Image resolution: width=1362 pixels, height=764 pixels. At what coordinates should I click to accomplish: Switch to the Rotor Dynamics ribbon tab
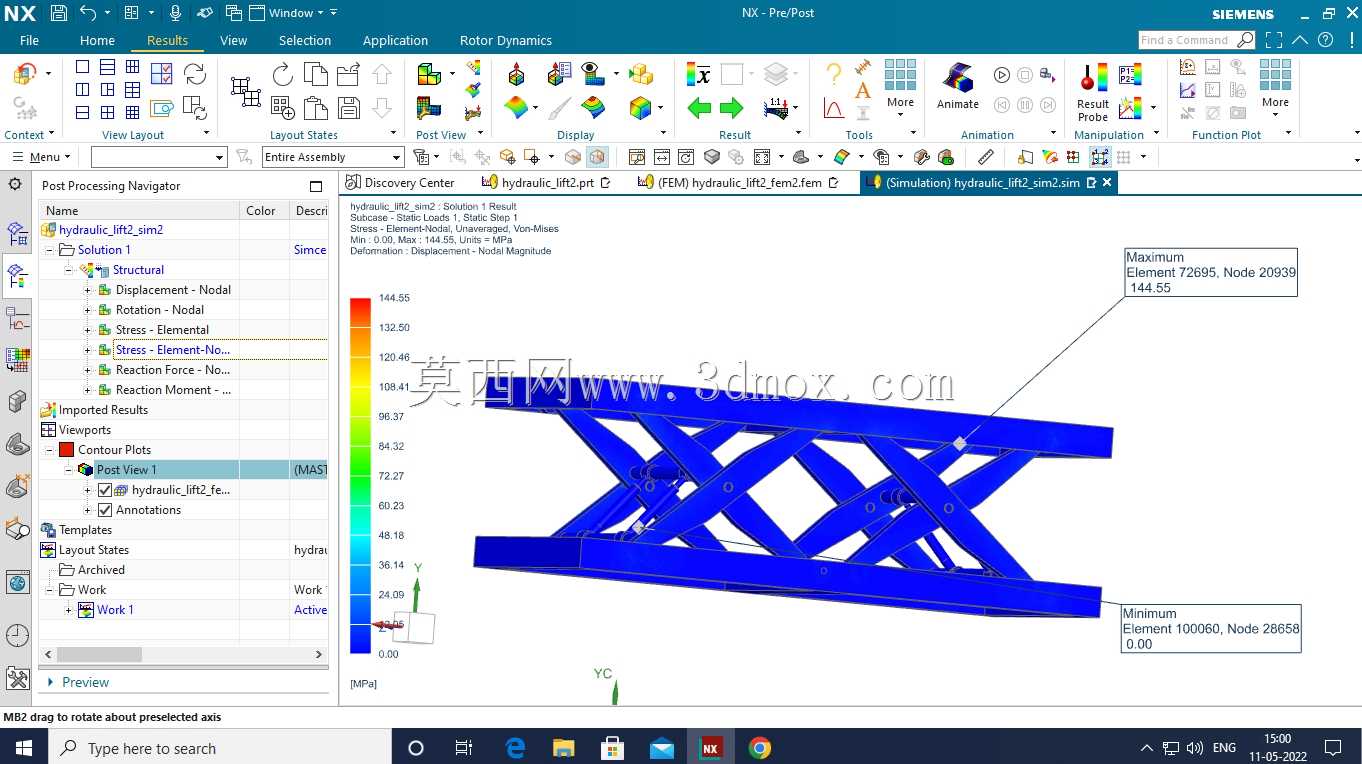506,40
